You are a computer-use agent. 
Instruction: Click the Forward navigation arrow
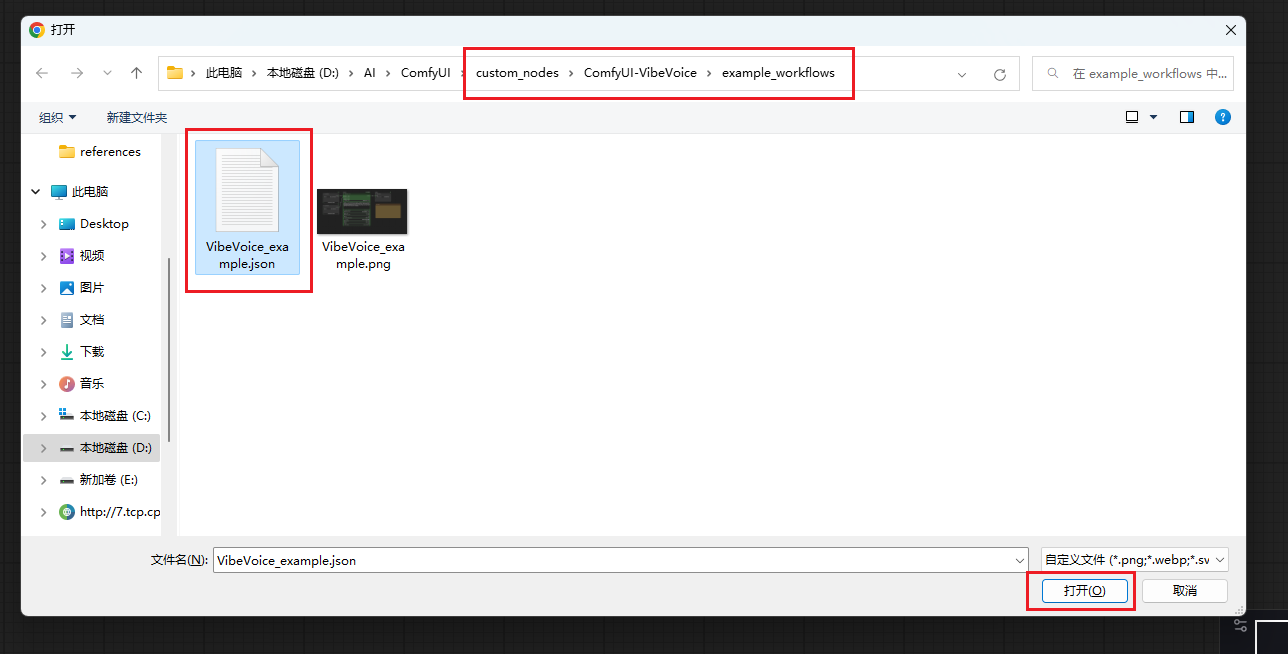[76, 73]
